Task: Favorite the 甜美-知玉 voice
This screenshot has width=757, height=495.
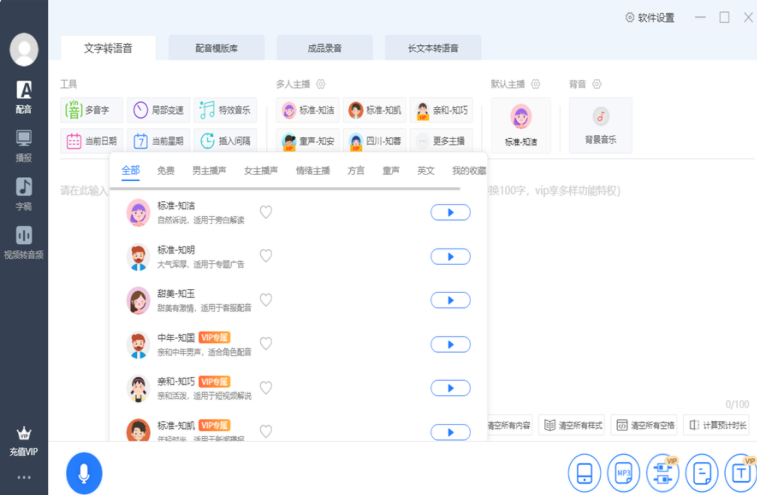Action: click(266, 300)
